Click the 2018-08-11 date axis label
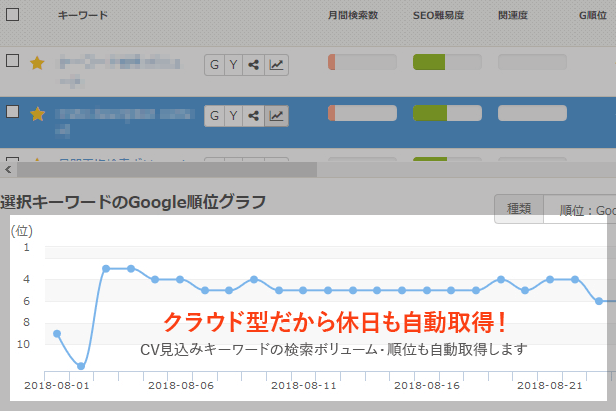 coord(304,385)
